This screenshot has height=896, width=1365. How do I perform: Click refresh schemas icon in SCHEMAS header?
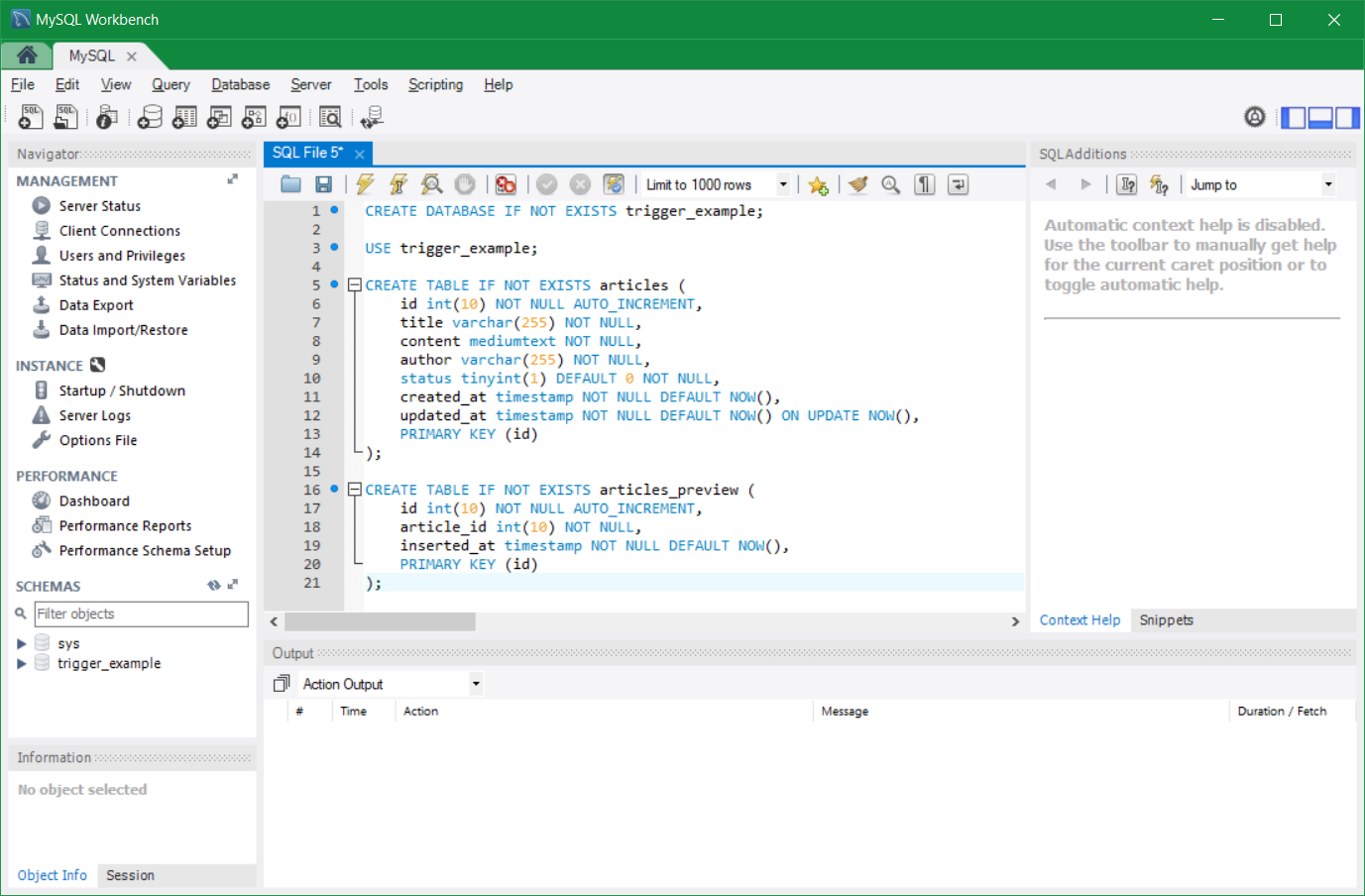click(213, 585)
